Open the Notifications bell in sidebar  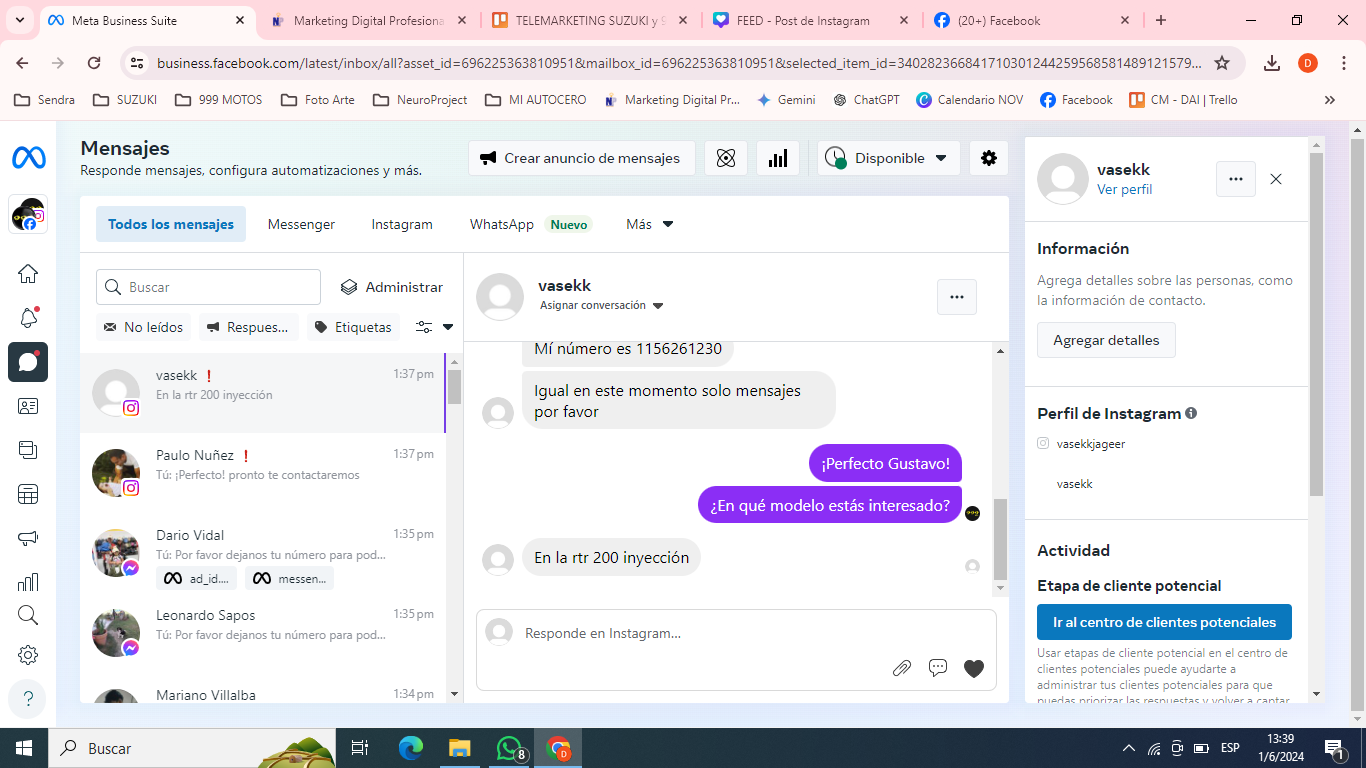28,318
